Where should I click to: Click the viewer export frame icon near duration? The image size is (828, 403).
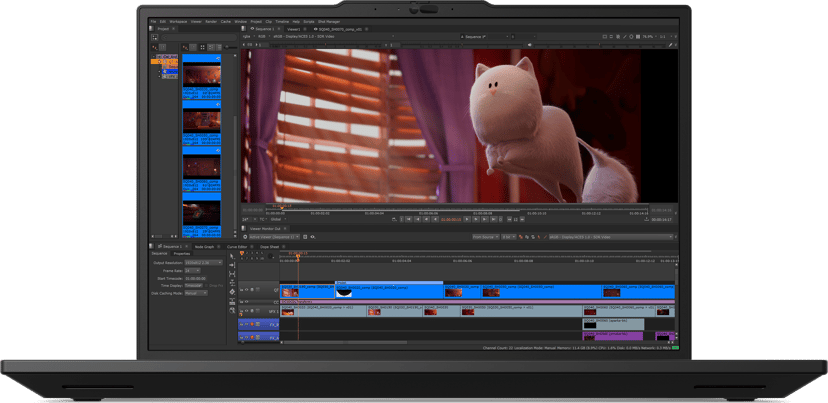click(x=646, y=219)
